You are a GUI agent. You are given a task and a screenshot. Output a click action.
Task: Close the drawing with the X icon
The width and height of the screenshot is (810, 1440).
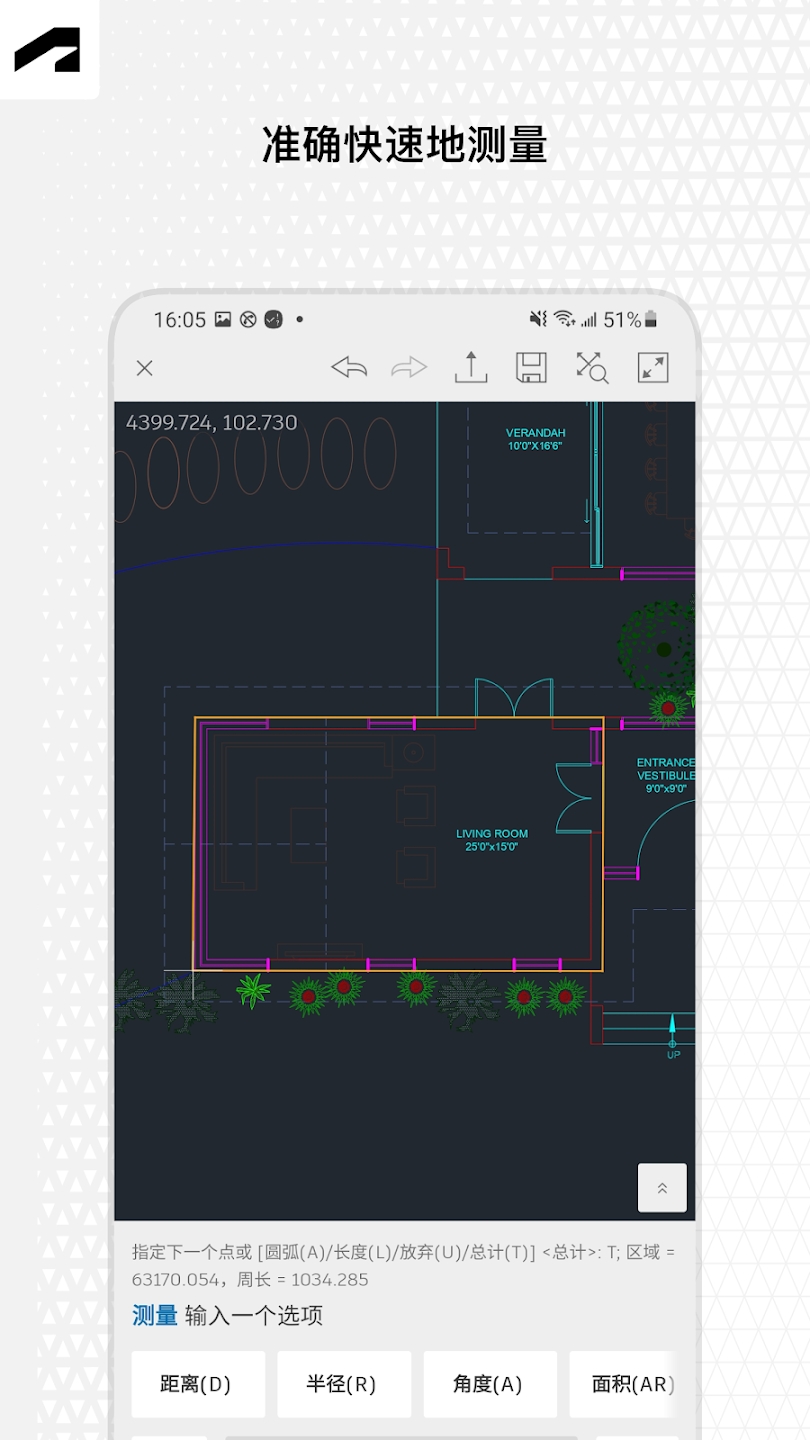[x=144, y=368]
